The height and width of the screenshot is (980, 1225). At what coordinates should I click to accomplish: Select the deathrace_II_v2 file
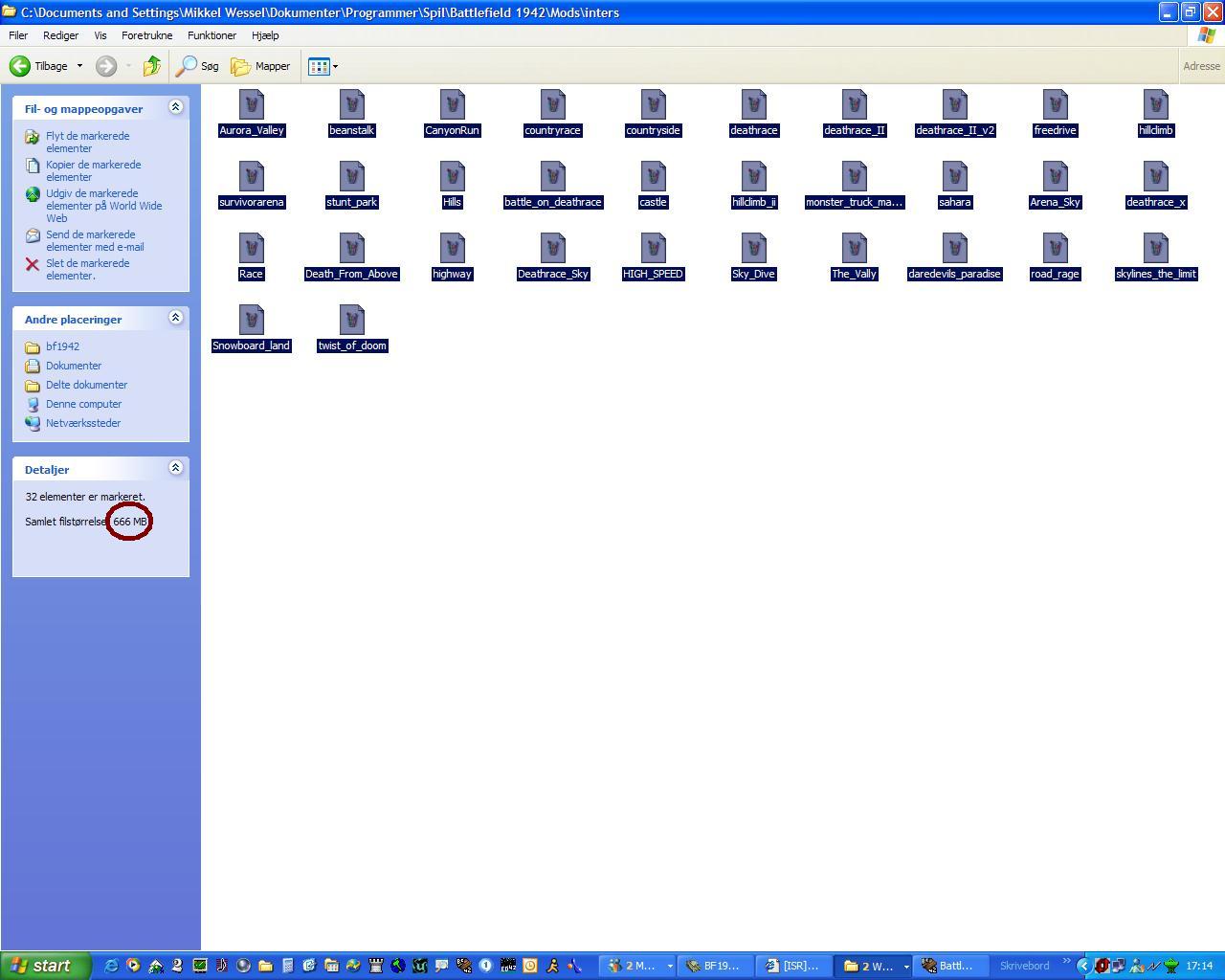coord(954,113)
